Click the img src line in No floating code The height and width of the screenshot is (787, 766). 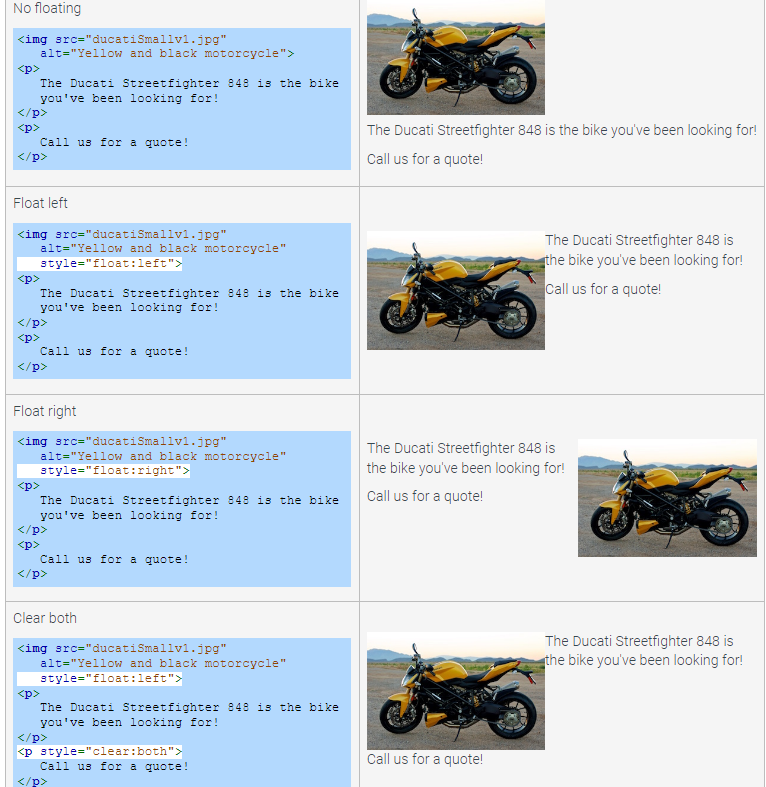pyautogui.click(x=122, y=39)
